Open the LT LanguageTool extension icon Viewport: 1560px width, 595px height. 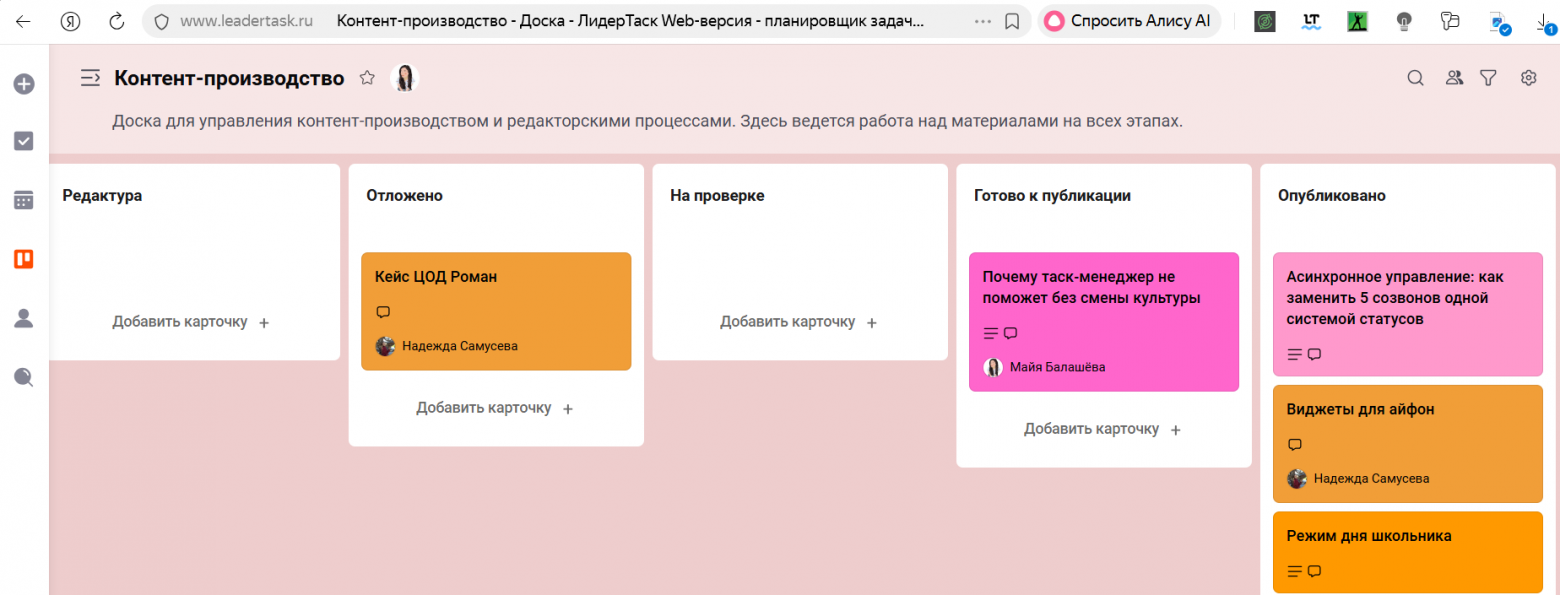(x=1312, y=21)
